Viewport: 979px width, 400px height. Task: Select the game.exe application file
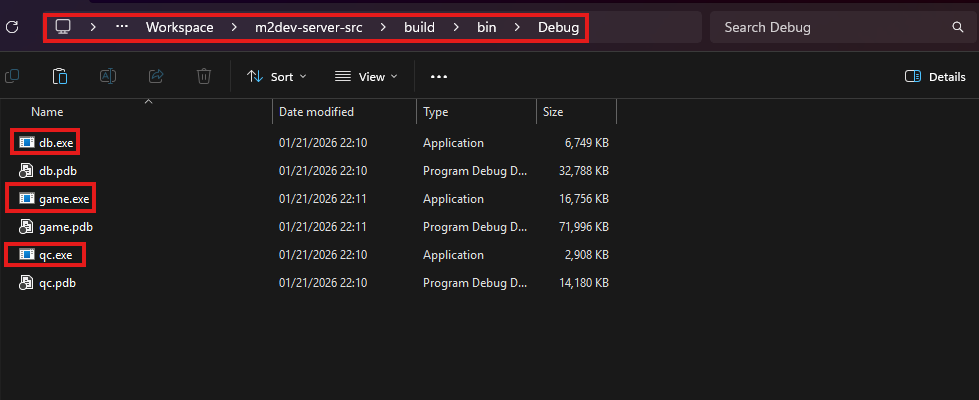pyautogui.click(x=63, y=199)
